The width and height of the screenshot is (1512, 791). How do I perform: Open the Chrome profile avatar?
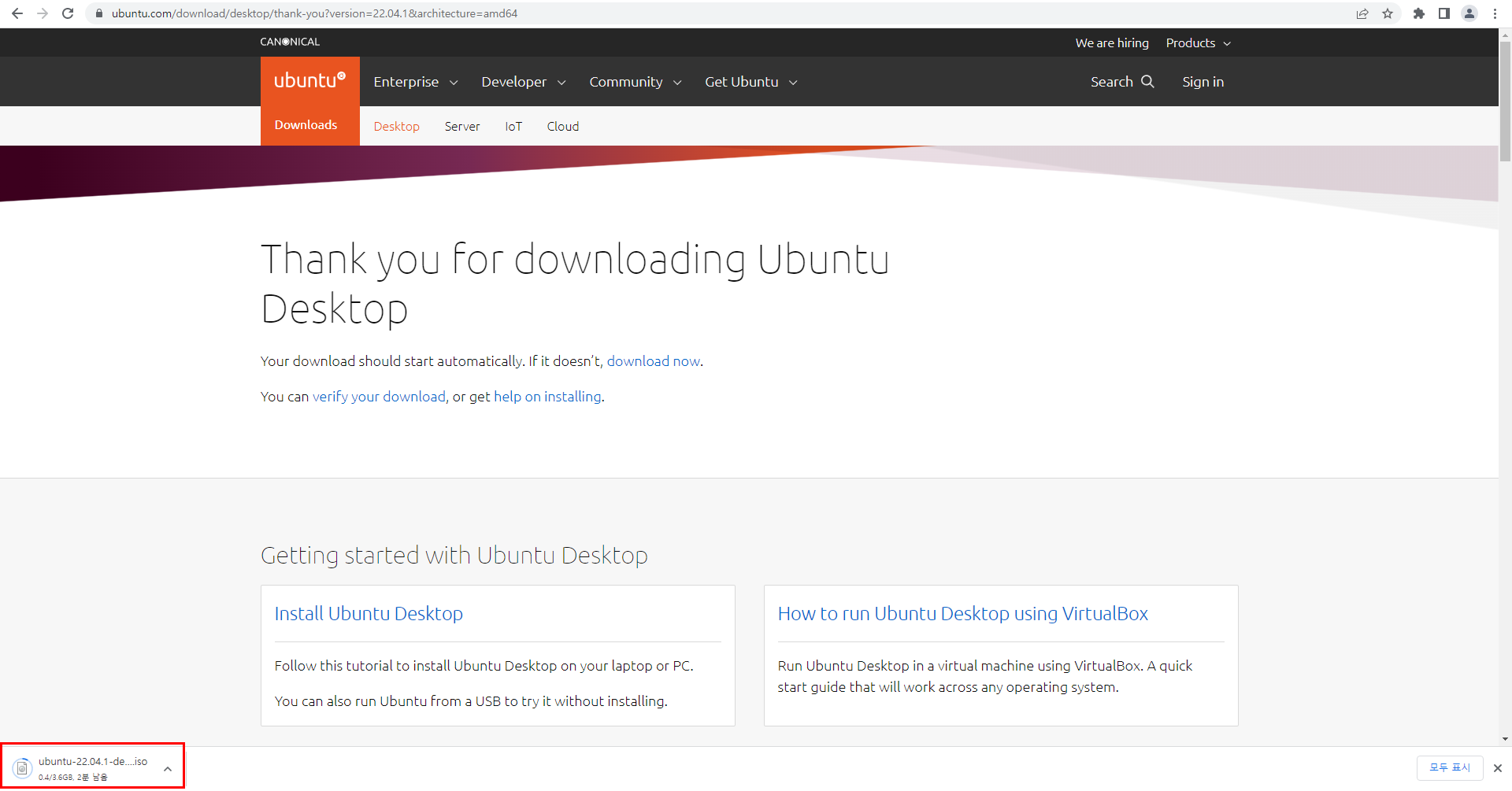coord(1469,13)
